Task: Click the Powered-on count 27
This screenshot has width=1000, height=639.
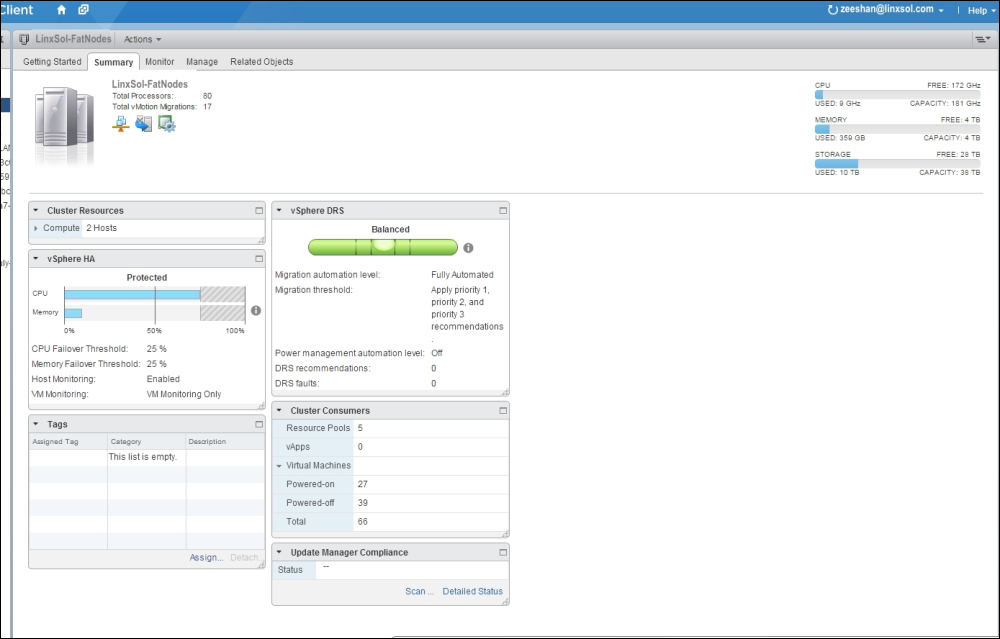Action: pyautogui.click(x=362, y=484)
